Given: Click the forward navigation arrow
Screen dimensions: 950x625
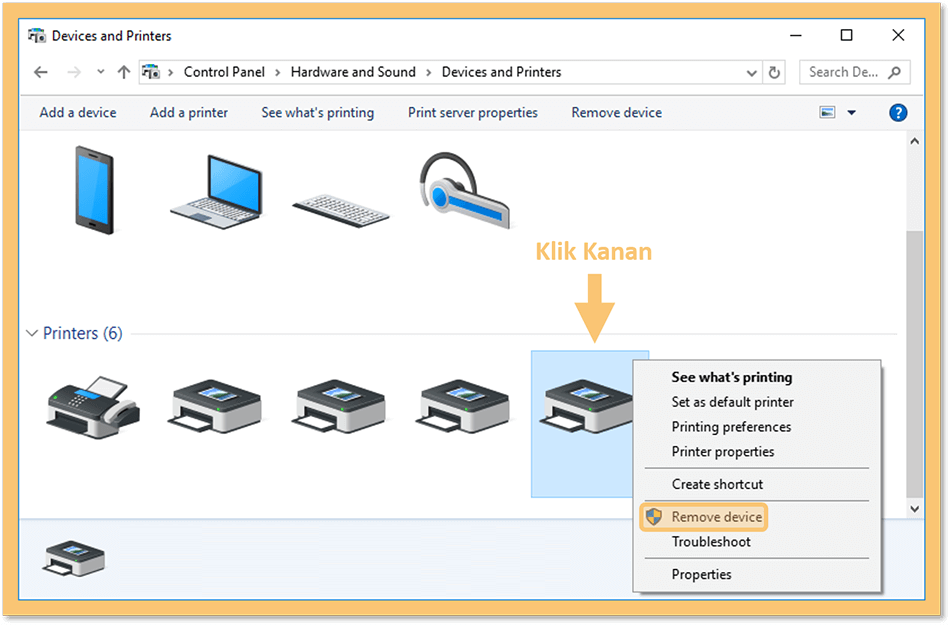Looking at the screenshot, I should click(73, 73).
